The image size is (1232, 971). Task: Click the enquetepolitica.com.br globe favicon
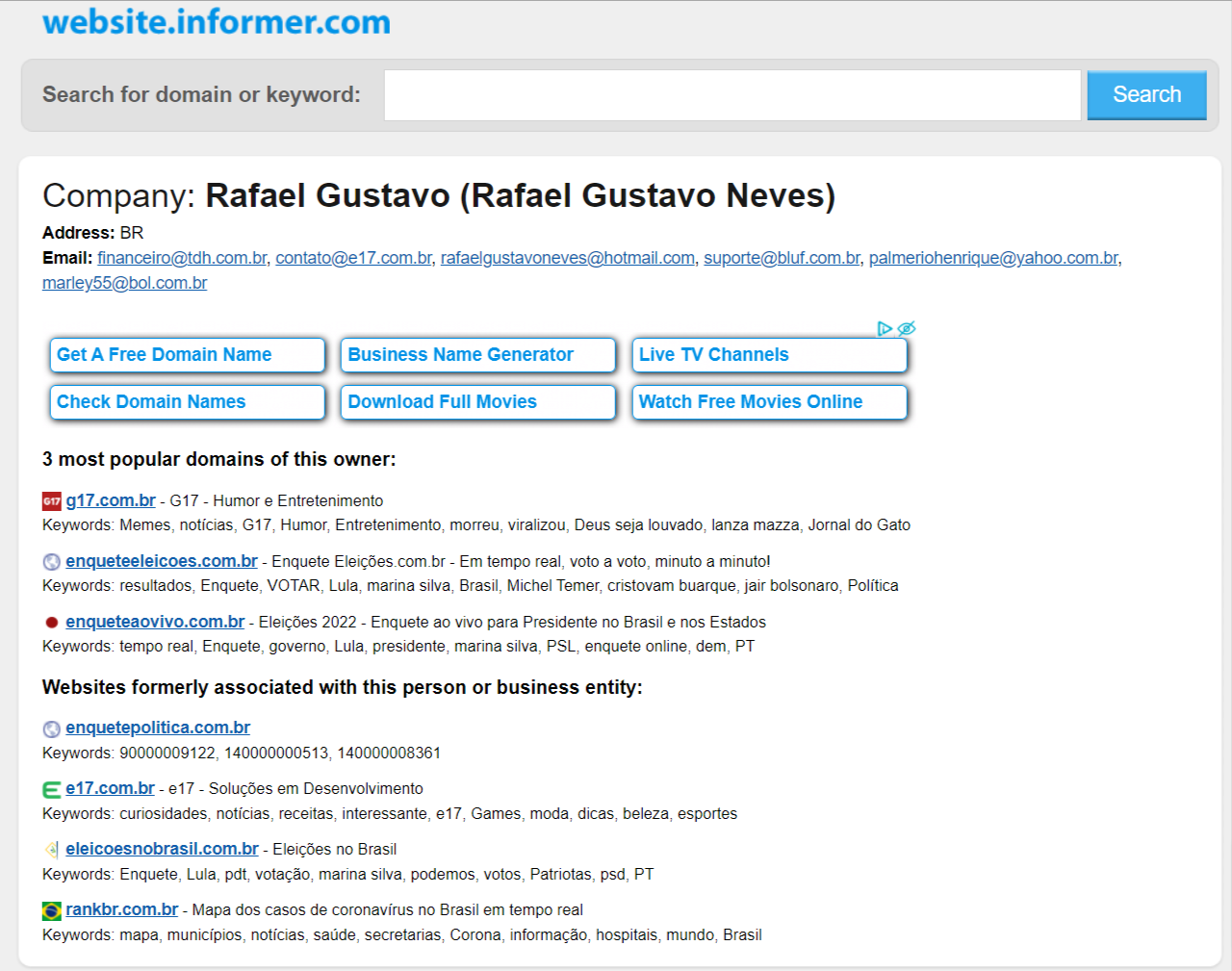52,729
